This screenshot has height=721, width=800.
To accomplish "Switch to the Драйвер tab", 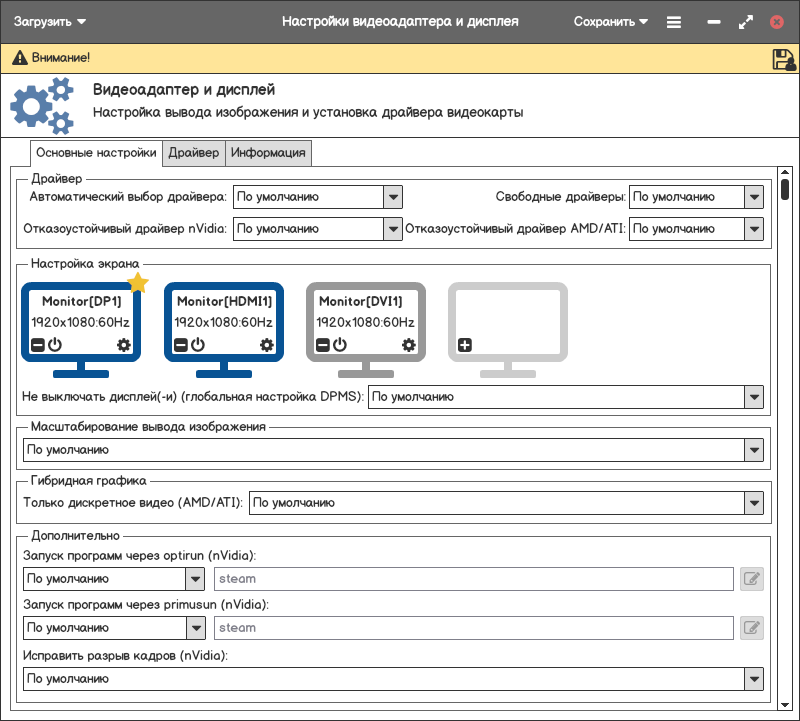I will pyautogui.click(x=194, y=153).
